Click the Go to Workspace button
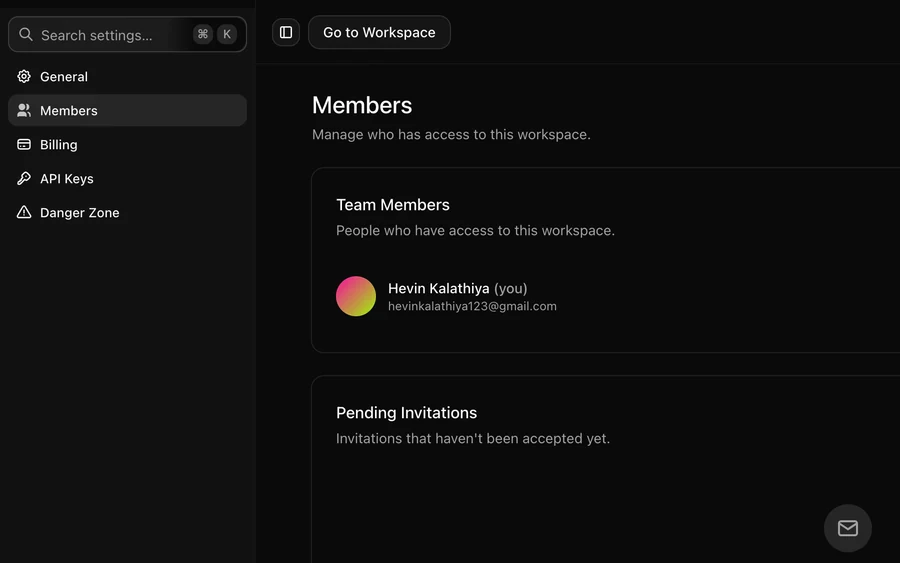Image resolution: width=900 pixels, height=563 pixels. point(379,33)
